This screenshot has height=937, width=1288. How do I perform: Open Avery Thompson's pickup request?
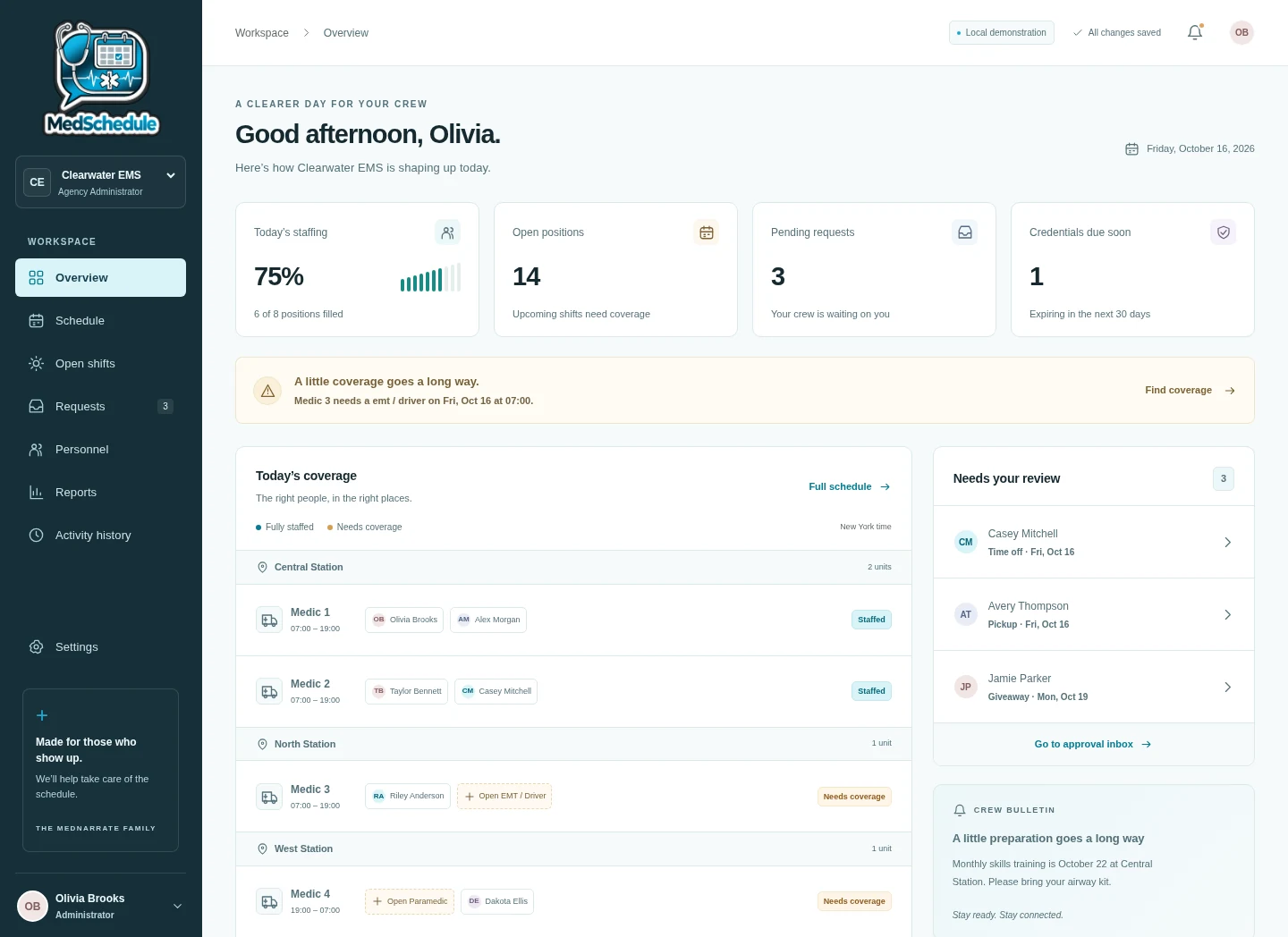[x=1094, y=614]
